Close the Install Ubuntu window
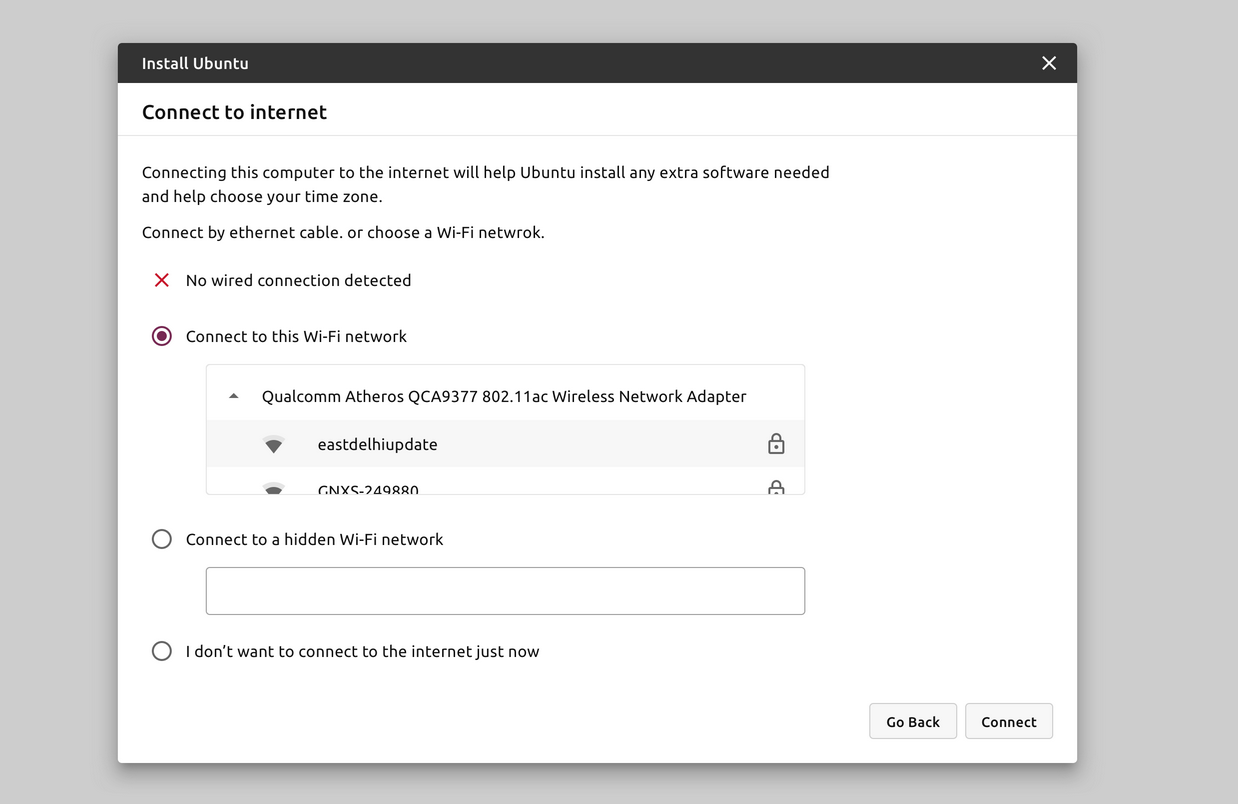1238x804 pixels. point(1049,63)
